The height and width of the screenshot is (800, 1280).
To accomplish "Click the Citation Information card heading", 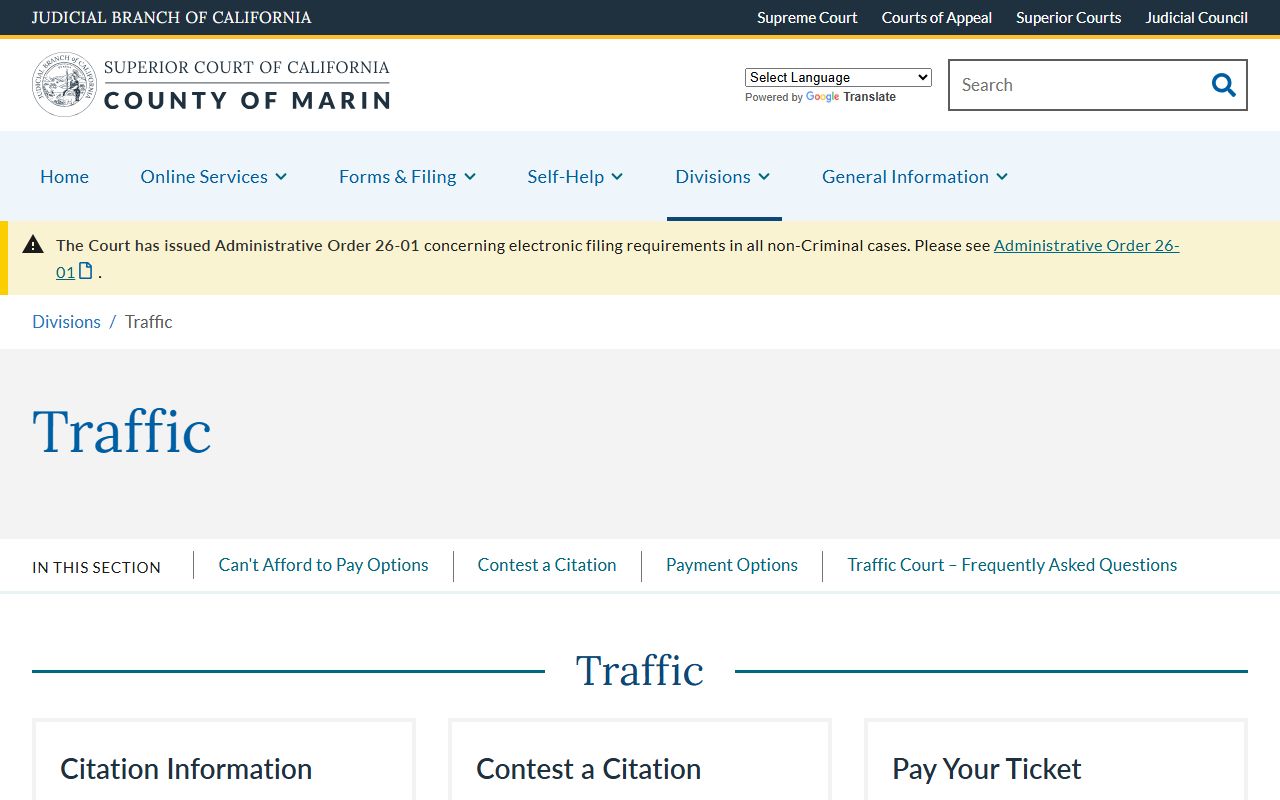I will tap(186, 769).
